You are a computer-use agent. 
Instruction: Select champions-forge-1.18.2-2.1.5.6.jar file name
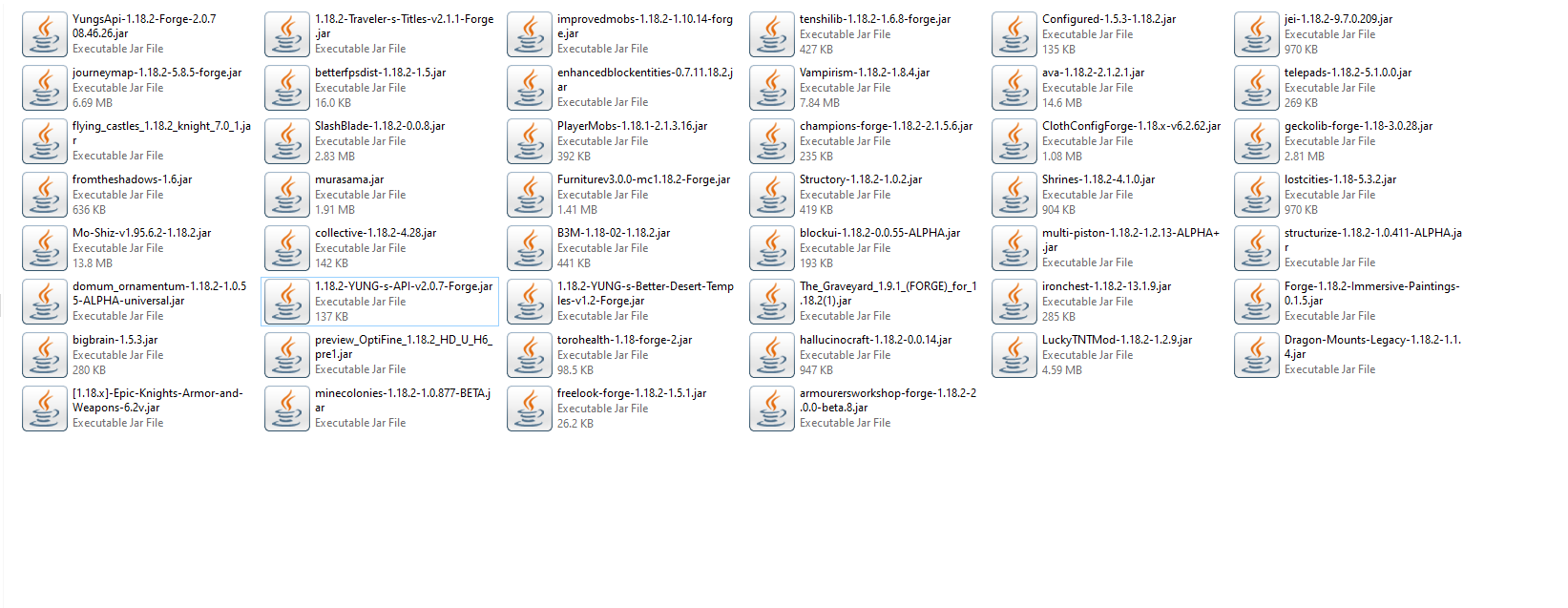[x=887, y=126]
